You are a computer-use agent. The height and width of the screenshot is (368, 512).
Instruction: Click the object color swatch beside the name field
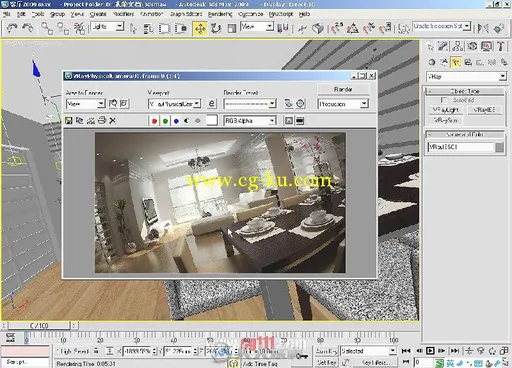[x=499, y=147]
